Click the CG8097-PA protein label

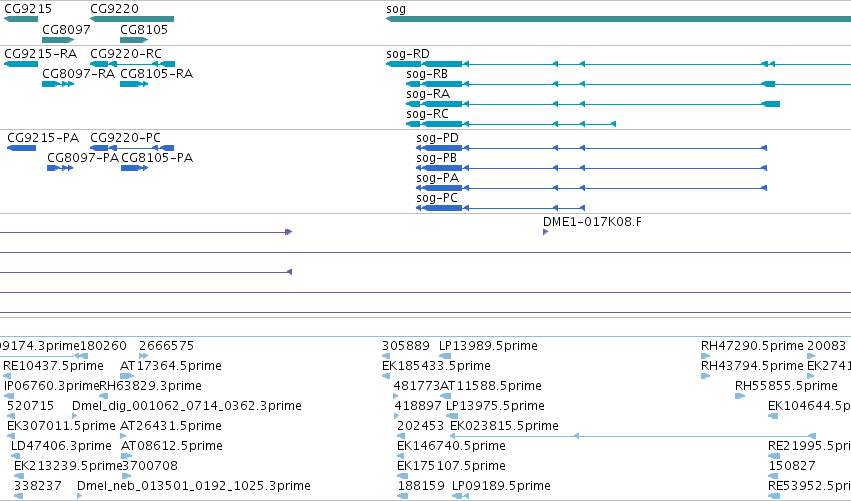[x=82, y=158]
